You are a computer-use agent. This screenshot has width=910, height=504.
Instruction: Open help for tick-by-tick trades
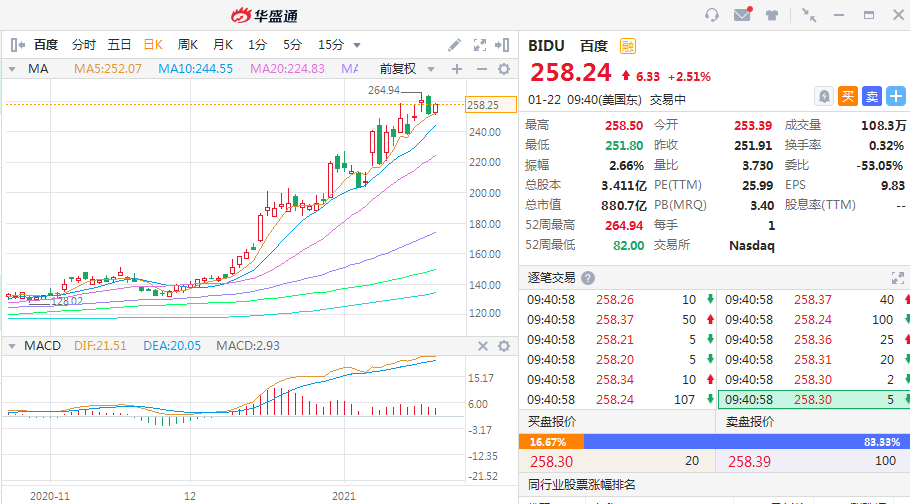[588, 278]
